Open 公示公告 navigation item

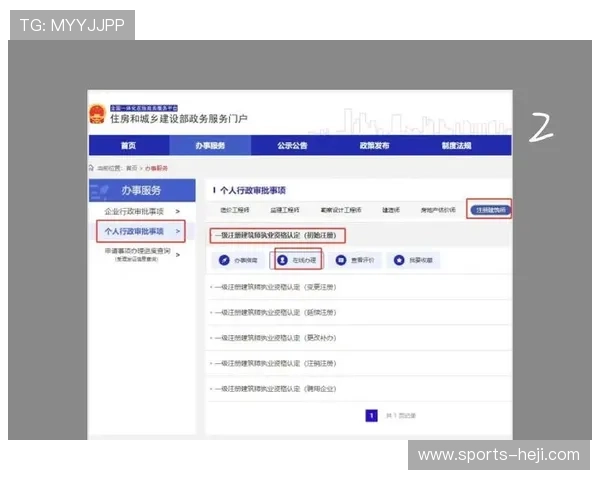coord(292,145)
